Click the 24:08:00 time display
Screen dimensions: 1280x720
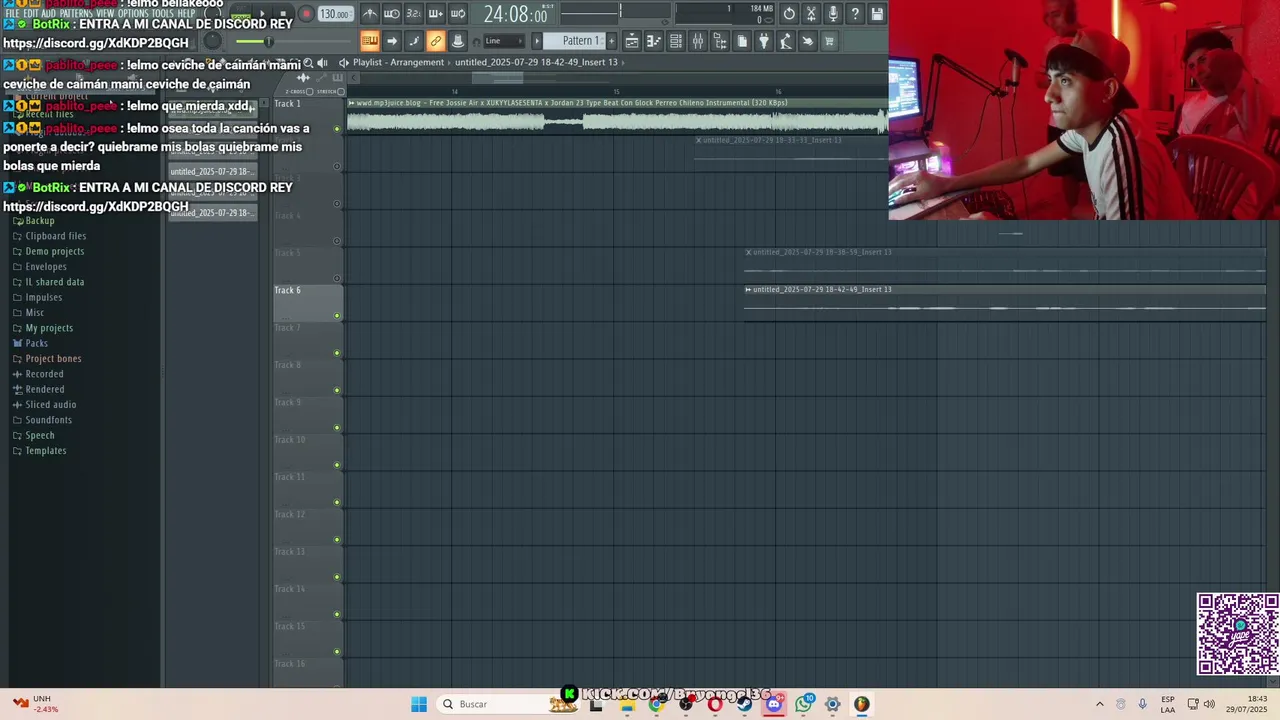pos(515,14)
